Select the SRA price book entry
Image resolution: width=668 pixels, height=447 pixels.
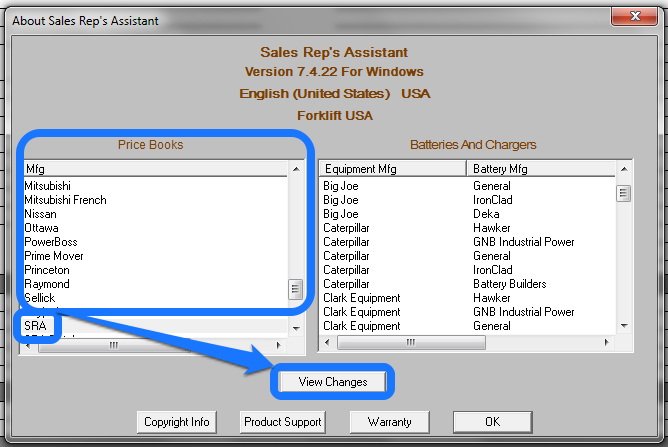click(x=37, y=326)
